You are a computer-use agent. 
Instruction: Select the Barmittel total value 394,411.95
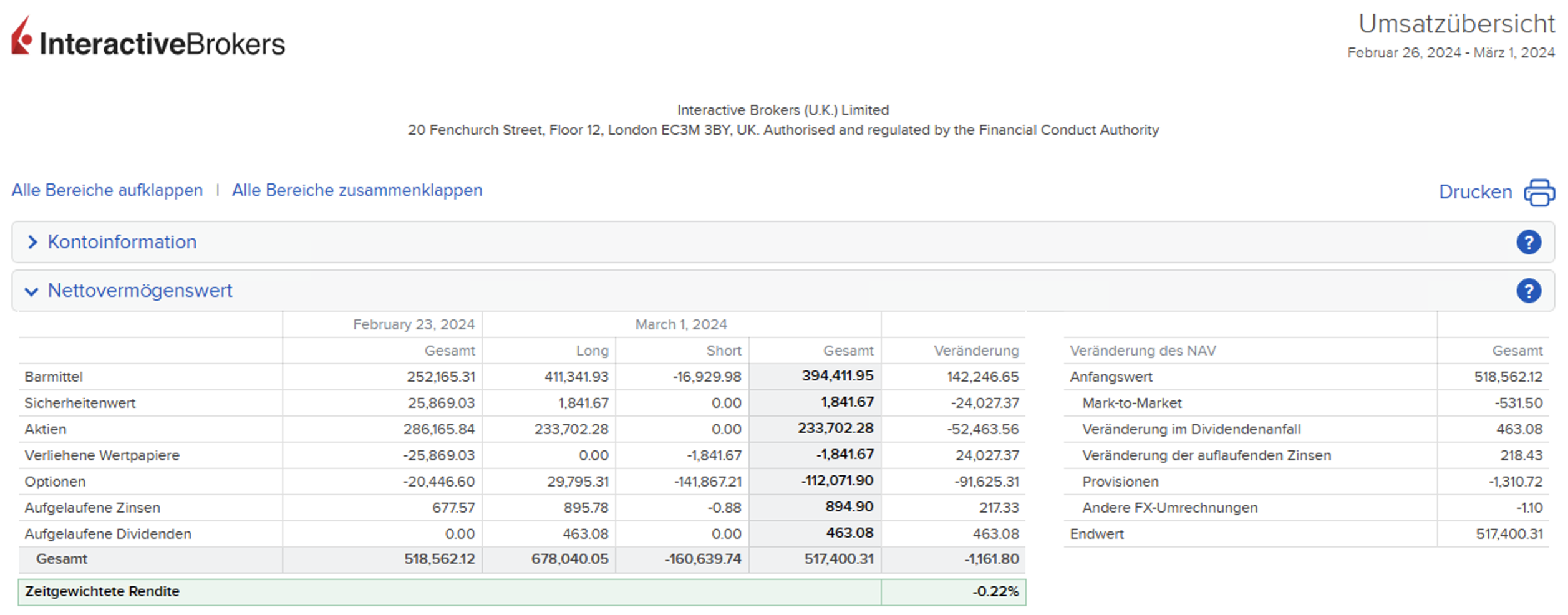point(837,376)
